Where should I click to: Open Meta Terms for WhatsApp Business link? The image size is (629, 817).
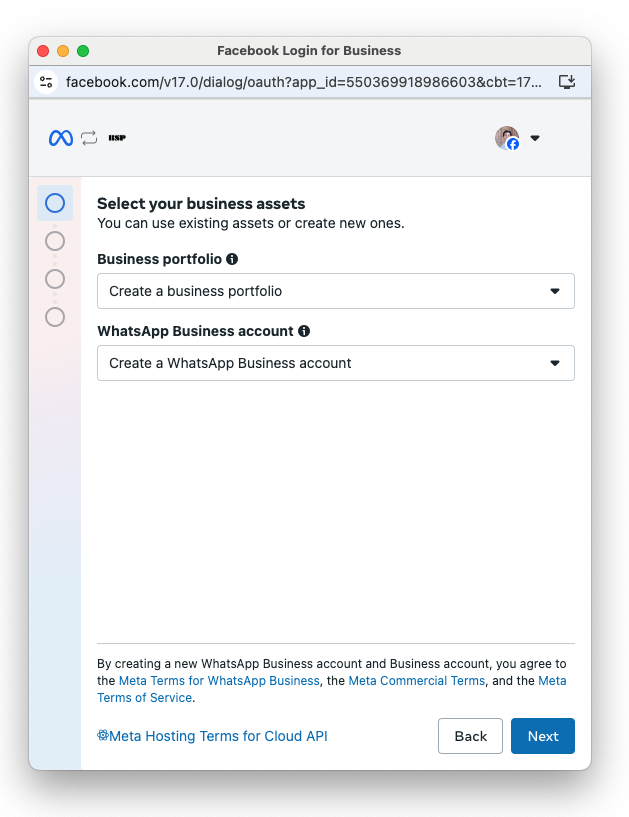pos(219,680)
